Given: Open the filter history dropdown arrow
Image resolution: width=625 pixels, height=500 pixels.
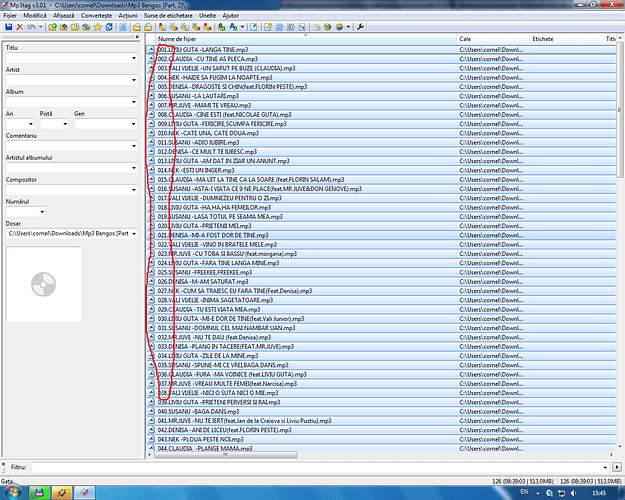Looking at the screenshot, I should pyautogui.click(x=605, y=467).
